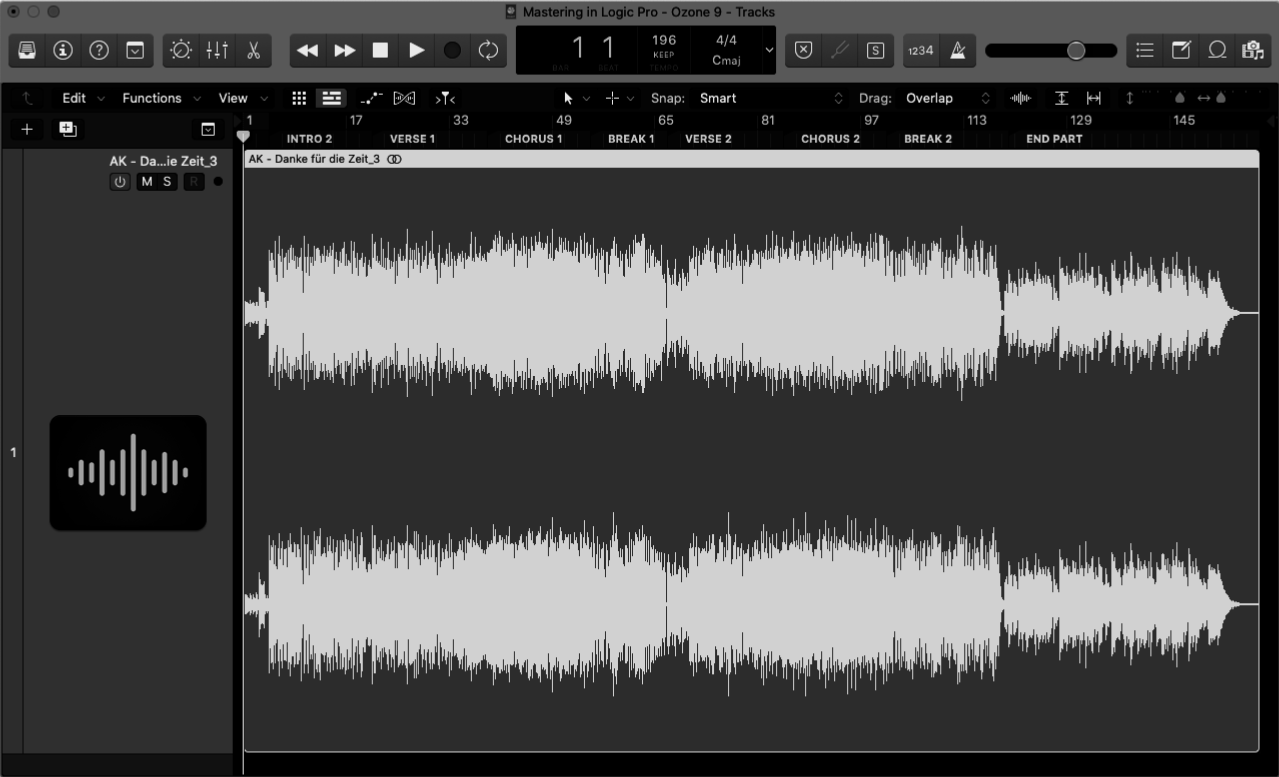Open the Edit menu in tracks area

(74, 98)
